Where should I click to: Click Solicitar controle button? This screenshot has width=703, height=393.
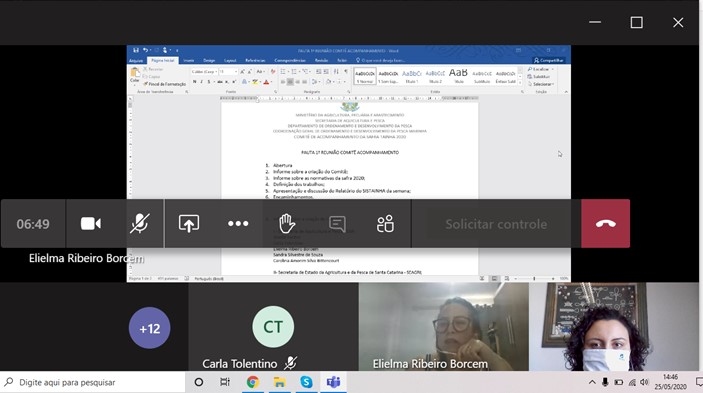click(x=496, y=224)
